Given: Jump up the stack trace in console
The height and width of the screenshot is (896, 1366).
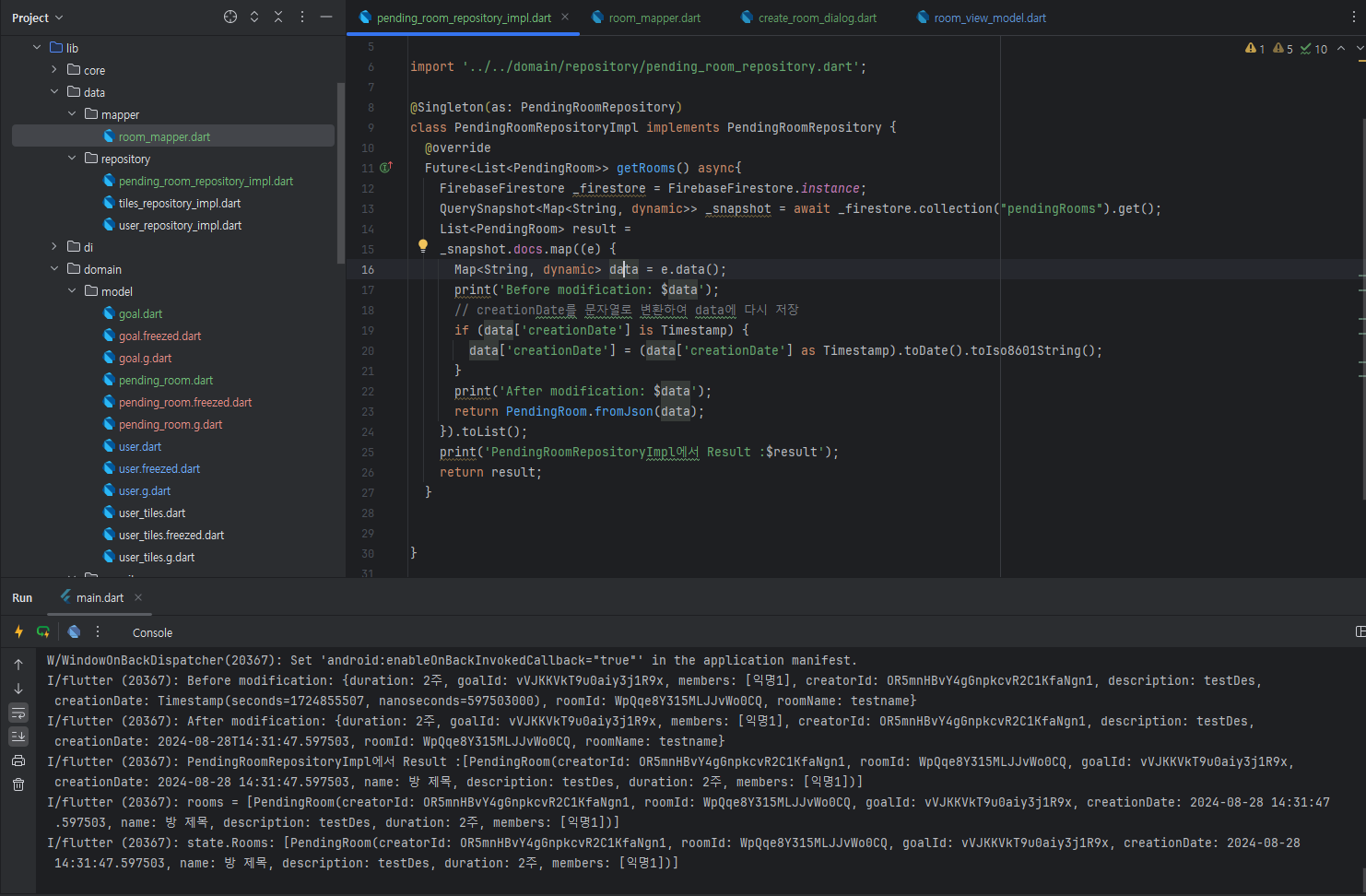Looking at the screenshot, I should coord(18,664).
